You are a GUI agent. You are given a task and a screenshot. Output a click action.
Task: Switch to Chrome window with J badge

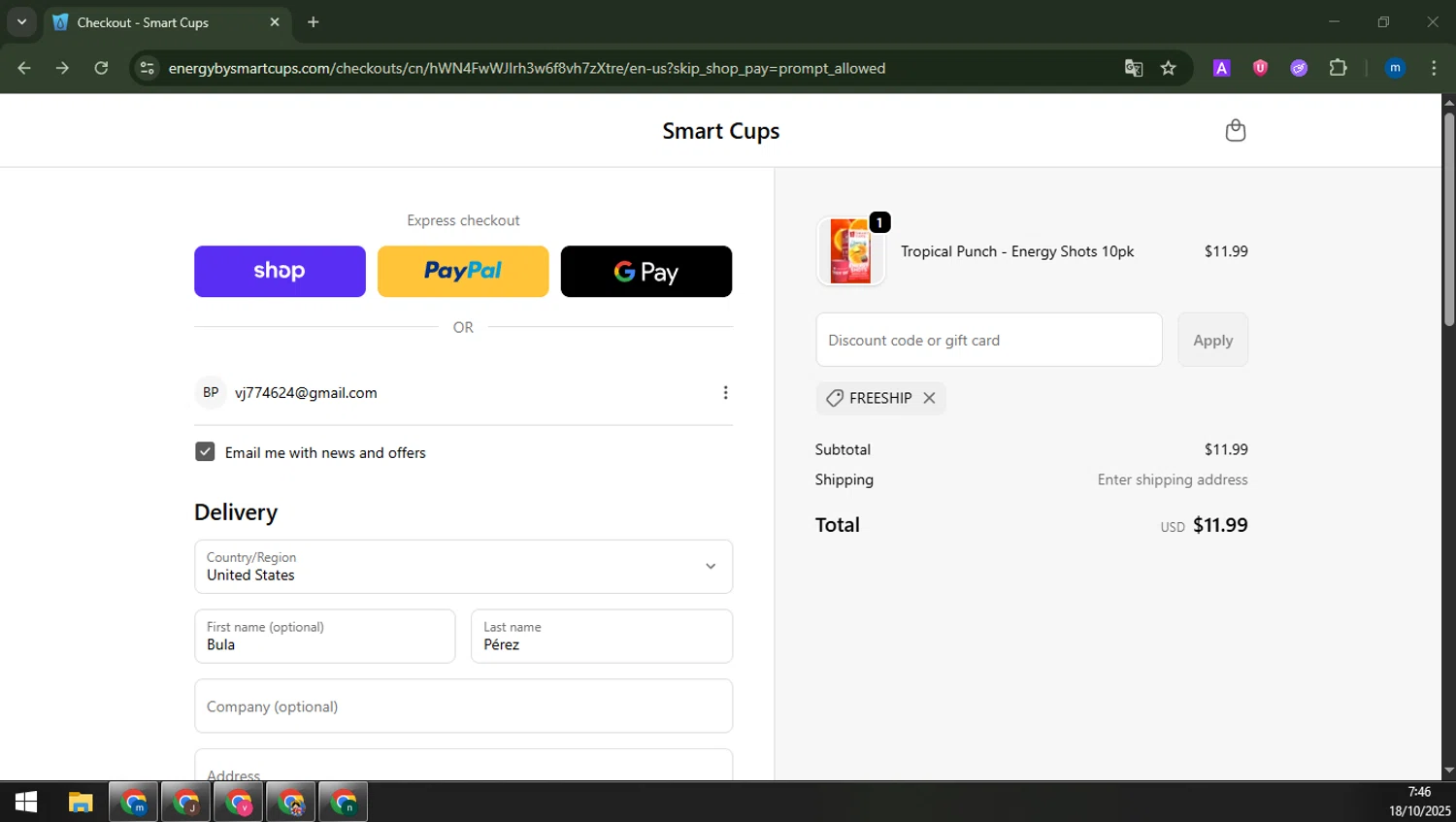pyautogui.click(x=186, y=803)
